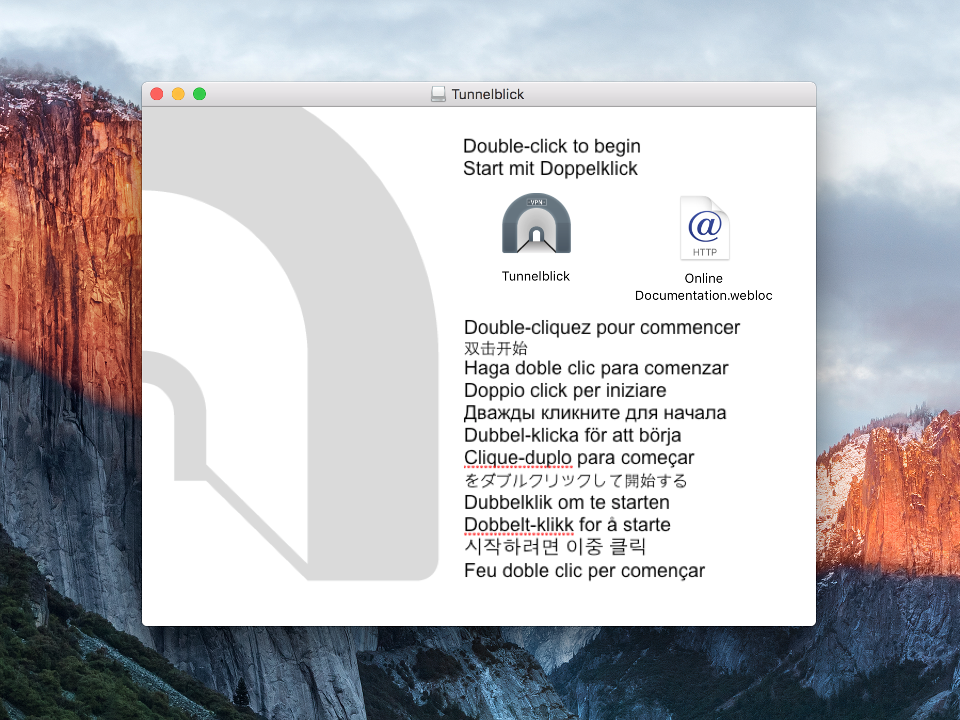The width and height of the screenshot is (960, 720).
Task: Select the Online Documentation.webloc file icon
Action: [704, 228]
